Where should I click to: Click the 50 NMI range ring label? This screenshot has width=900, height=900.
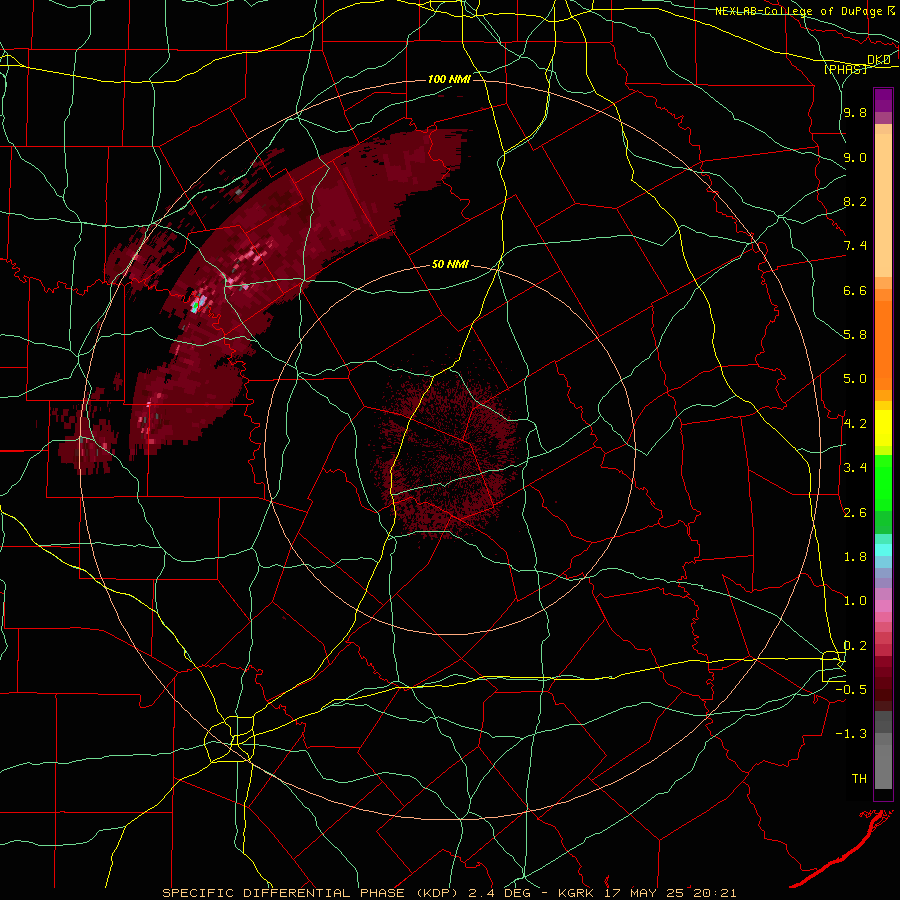(x=450, y=264)
